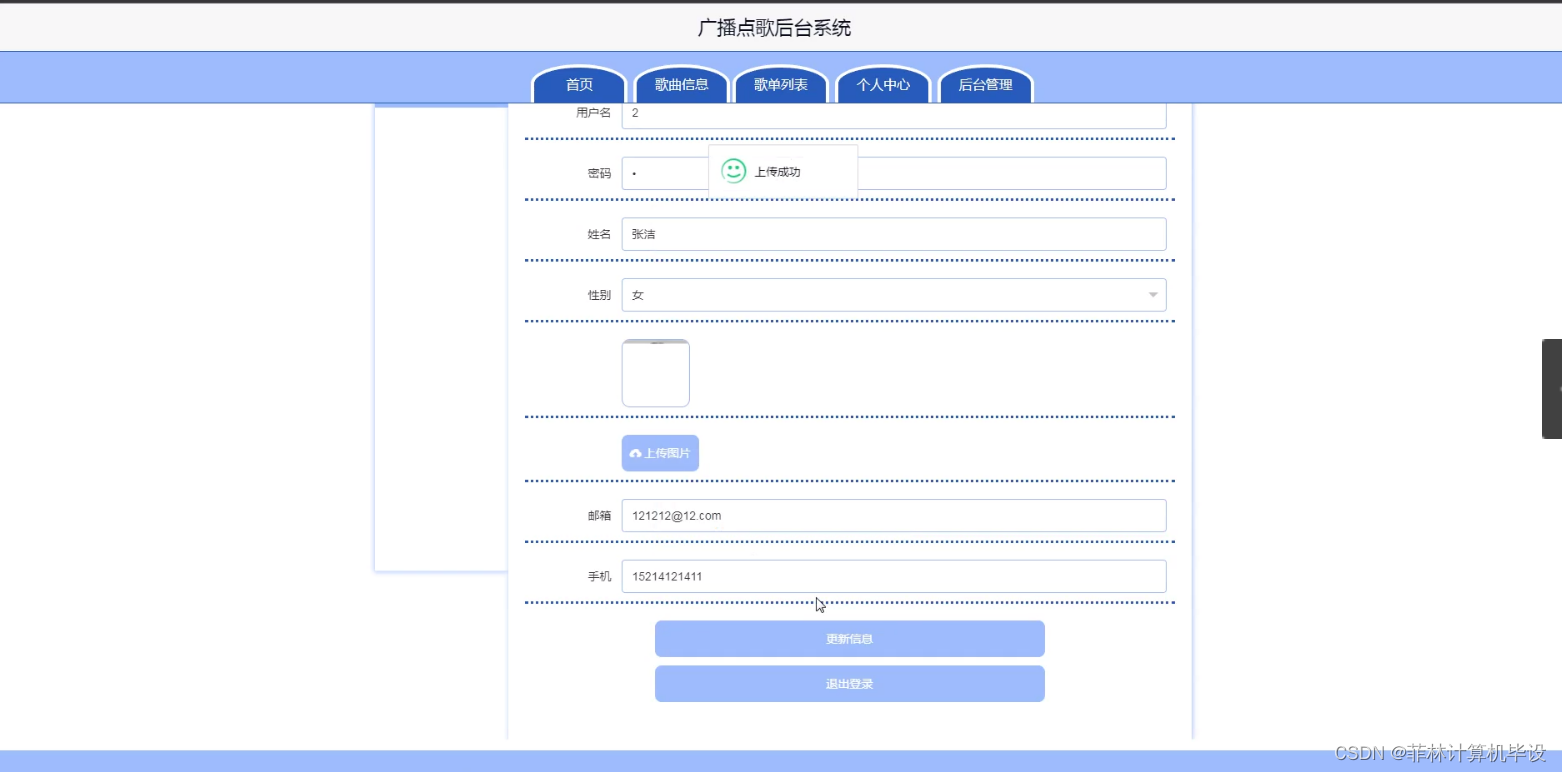Image resolution: width=1562 pixels, height=772 pixels.
Task: Click the 更新信息 update button
Action: [848, 638]
